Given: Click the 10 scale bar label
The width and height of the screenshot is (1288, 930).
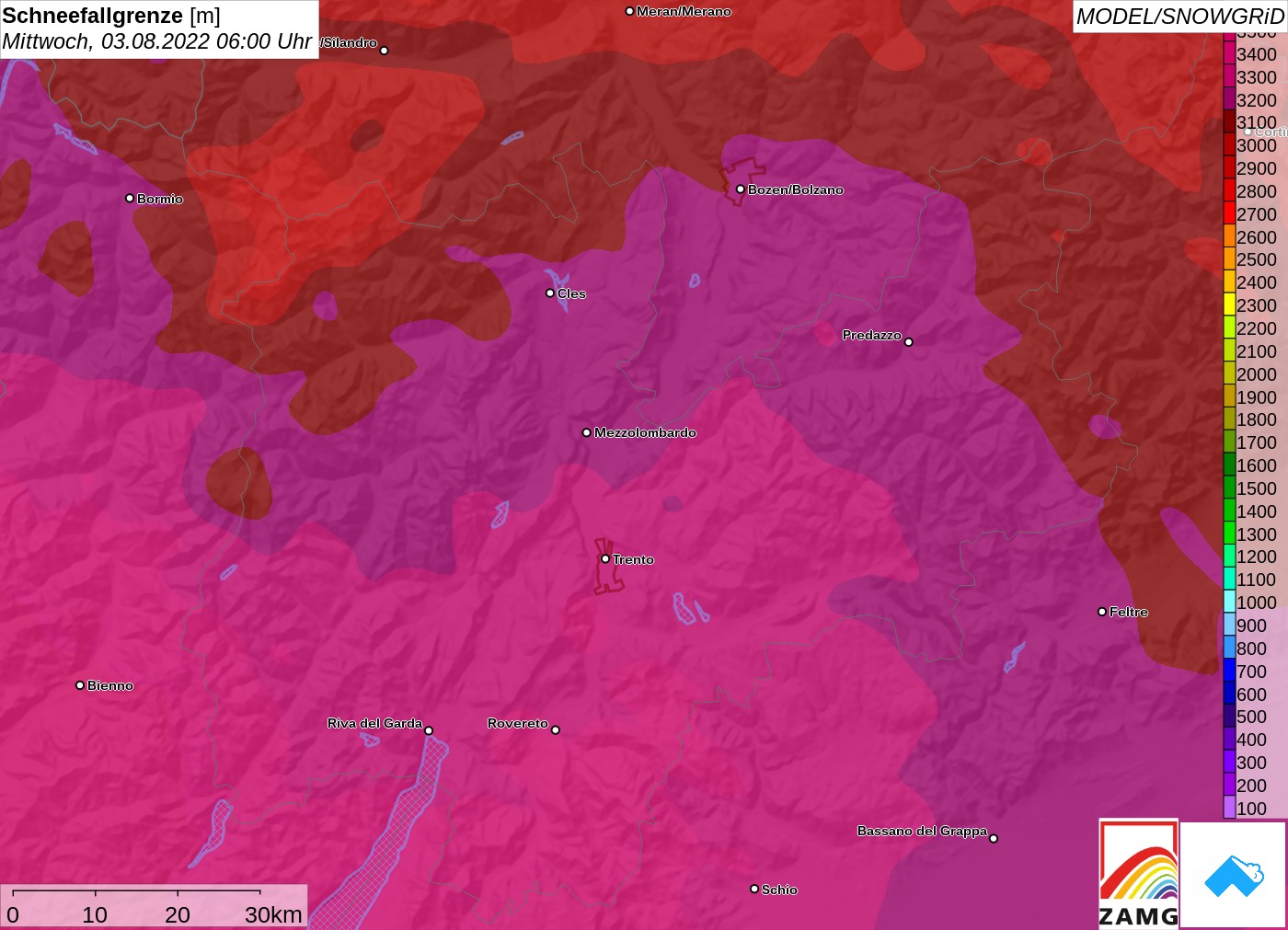Looking at the screenshot, I should point(95,914).
